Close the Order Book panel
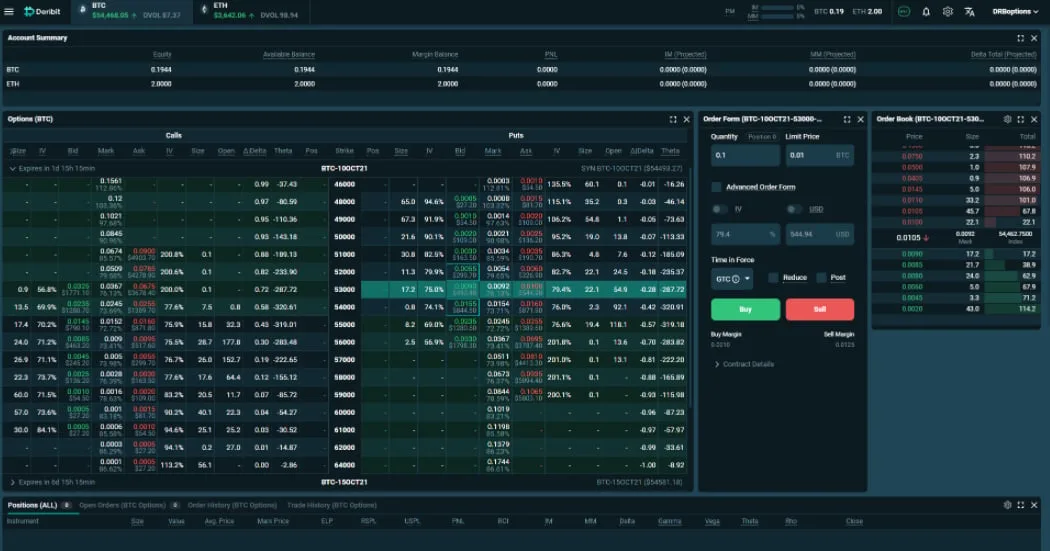The image size is (1050, 551). pyautogui.click(x=1034, y=119)
